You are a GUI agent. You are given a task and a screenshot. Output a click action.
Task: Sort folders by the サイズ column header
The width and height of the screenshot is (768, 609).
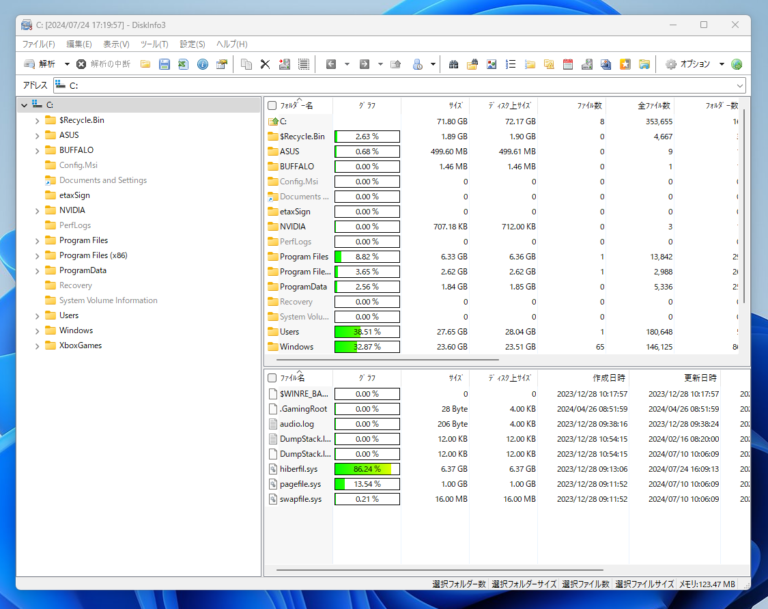coord(455,105)
